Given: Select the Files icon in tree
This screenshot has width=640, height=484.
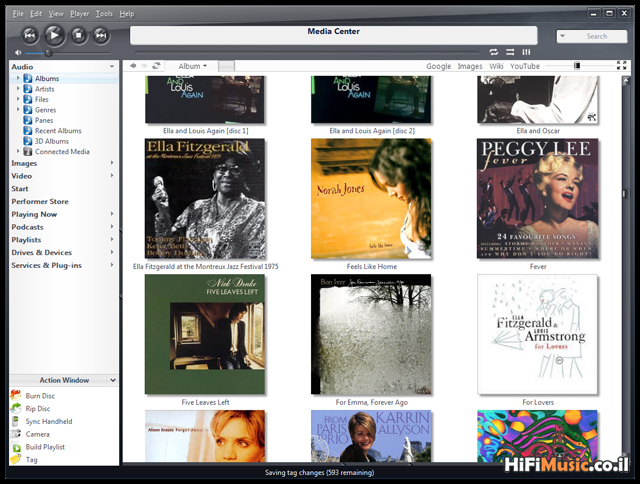Looking at the screenshot, I should tap(28, 99).
